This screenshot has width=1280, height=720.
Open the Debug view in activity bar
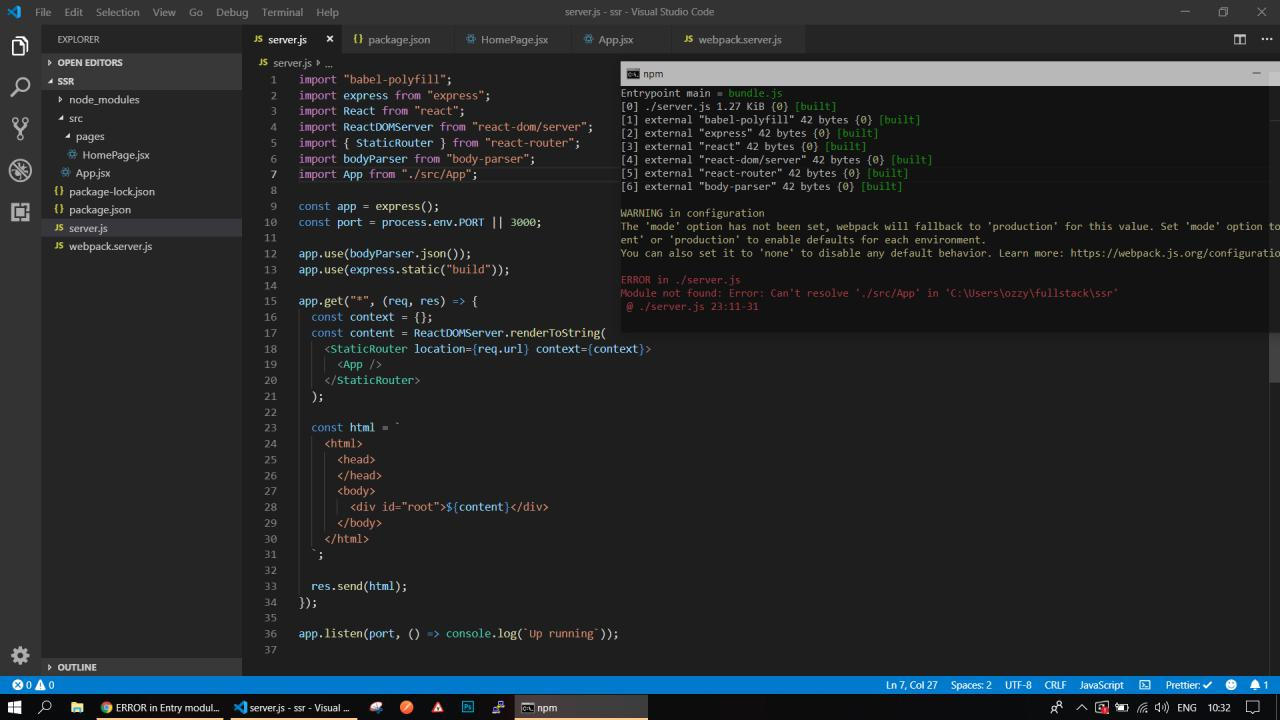coord(20,170)
